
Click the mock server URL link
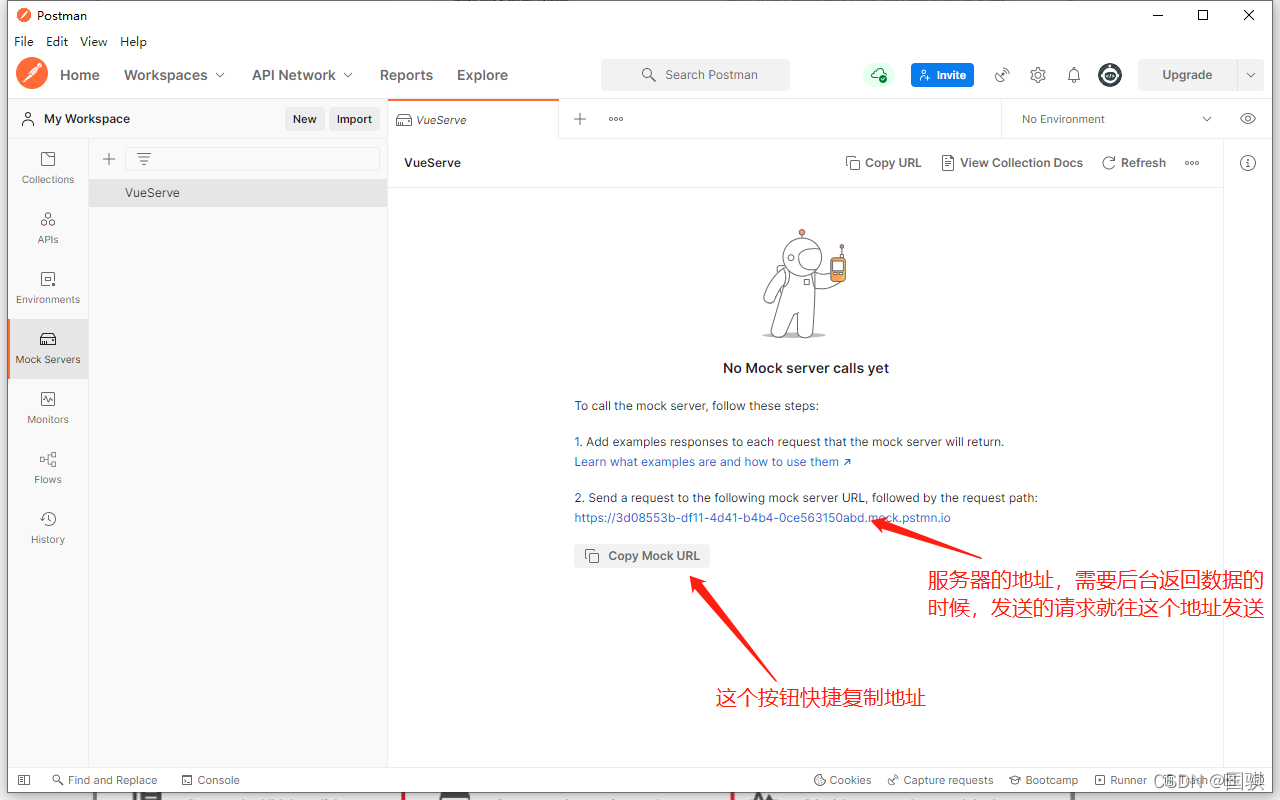click(762, 518)
